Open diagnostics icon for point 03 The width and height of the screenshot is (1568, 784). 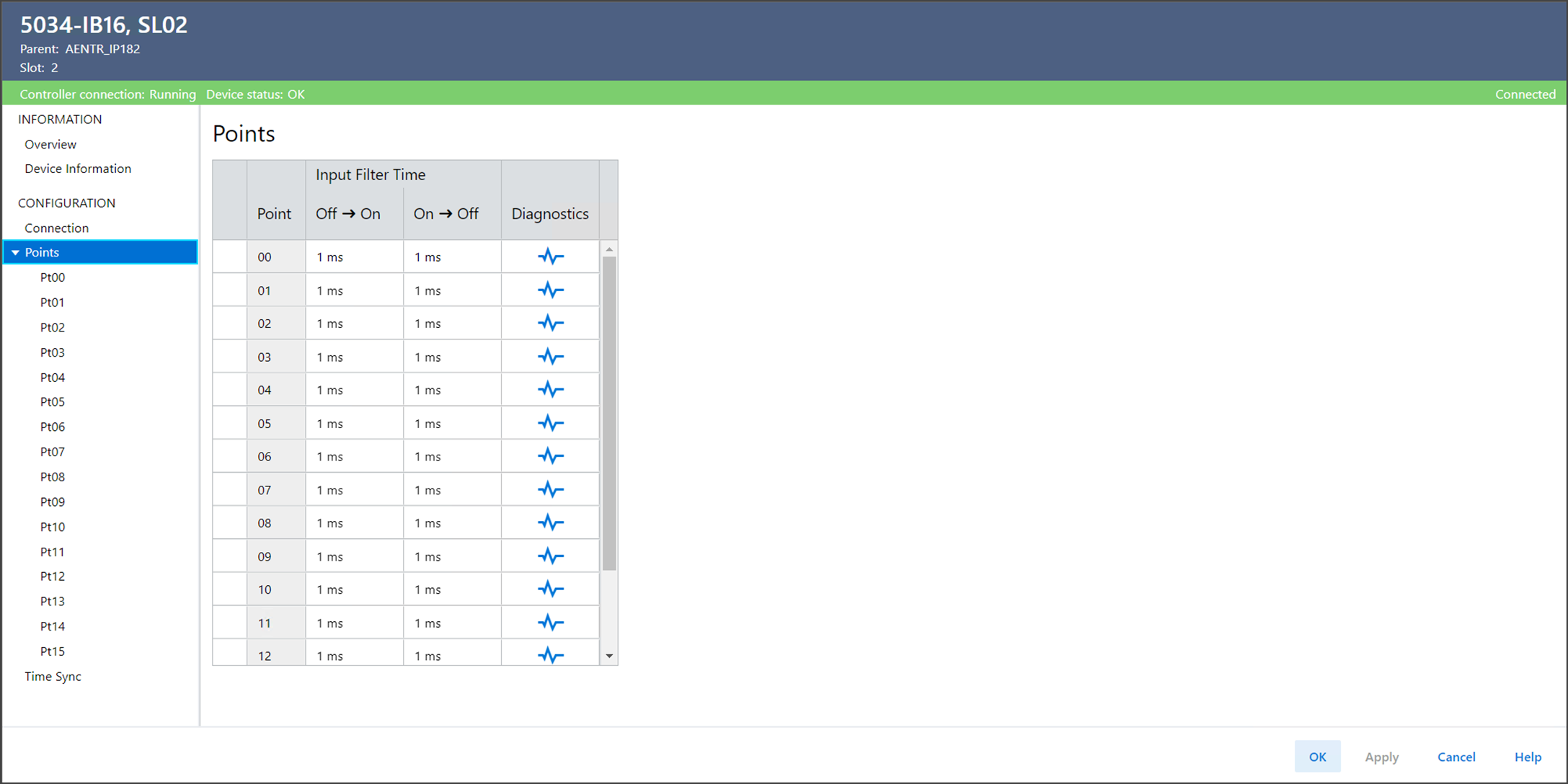tap(550, 357)
